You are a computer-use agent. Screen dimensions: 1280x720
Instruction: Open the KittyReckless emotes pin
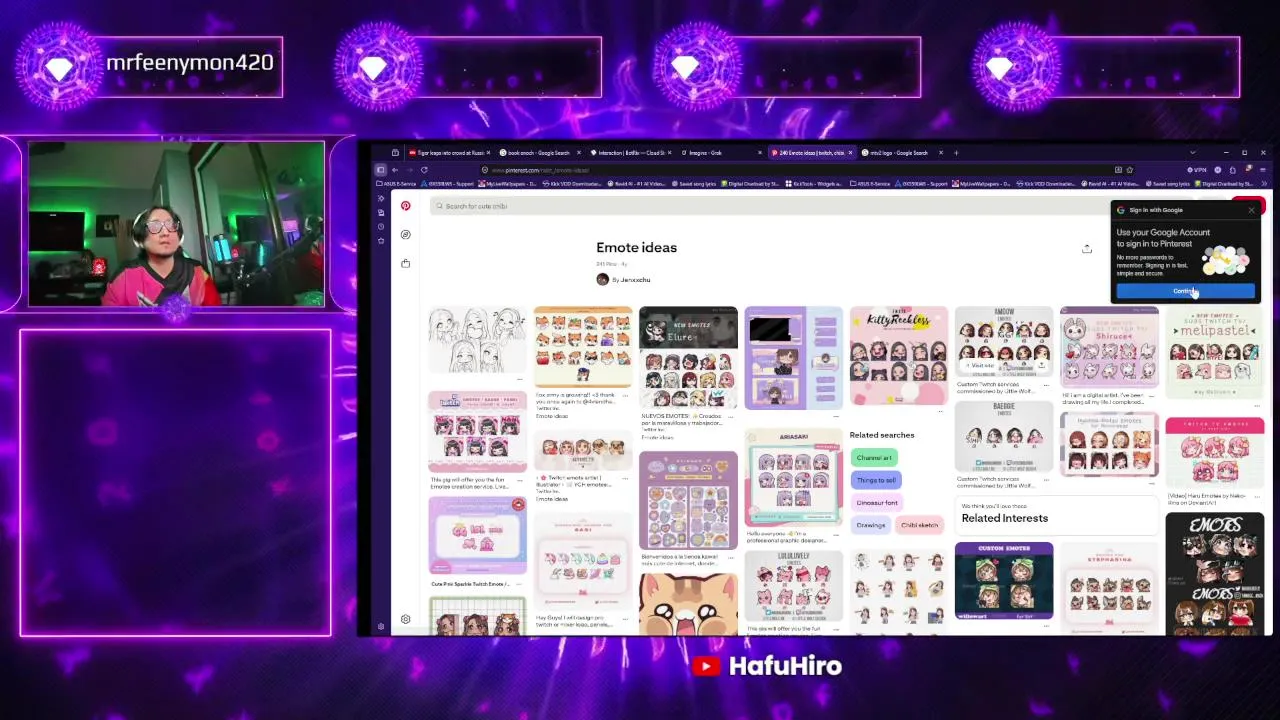point(898,356)
